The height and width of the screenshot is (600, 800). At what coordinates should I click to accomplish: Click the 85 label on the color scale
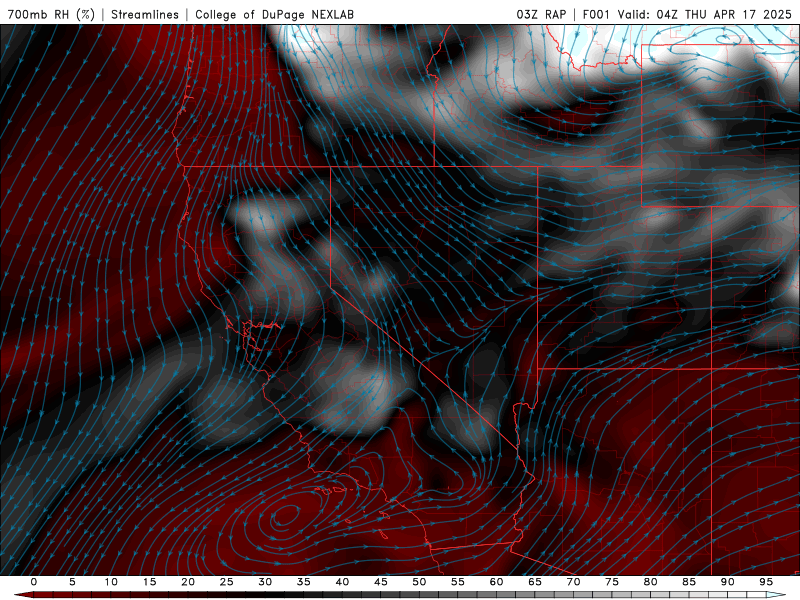[689, 582]
